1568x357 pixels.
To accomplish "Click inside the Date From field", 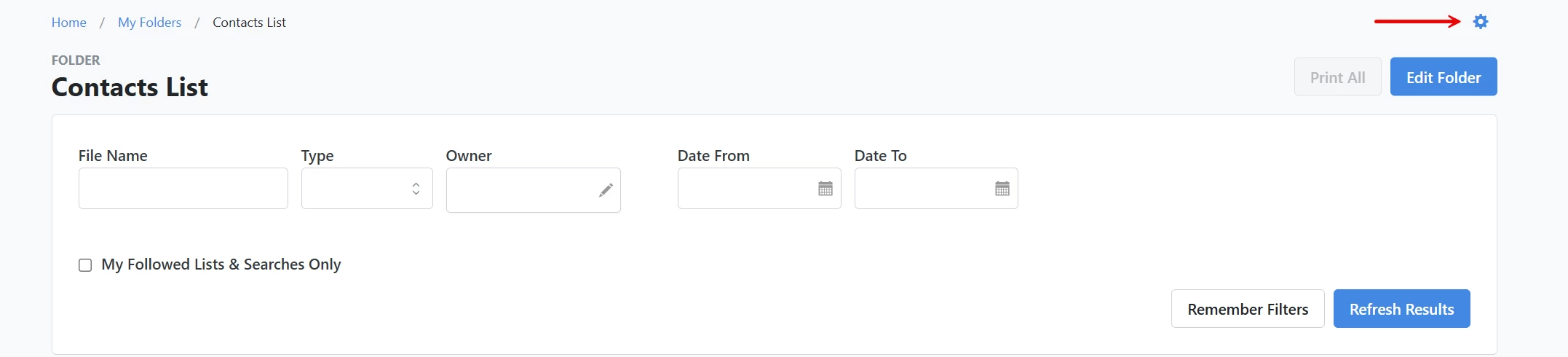I will 746,189.
